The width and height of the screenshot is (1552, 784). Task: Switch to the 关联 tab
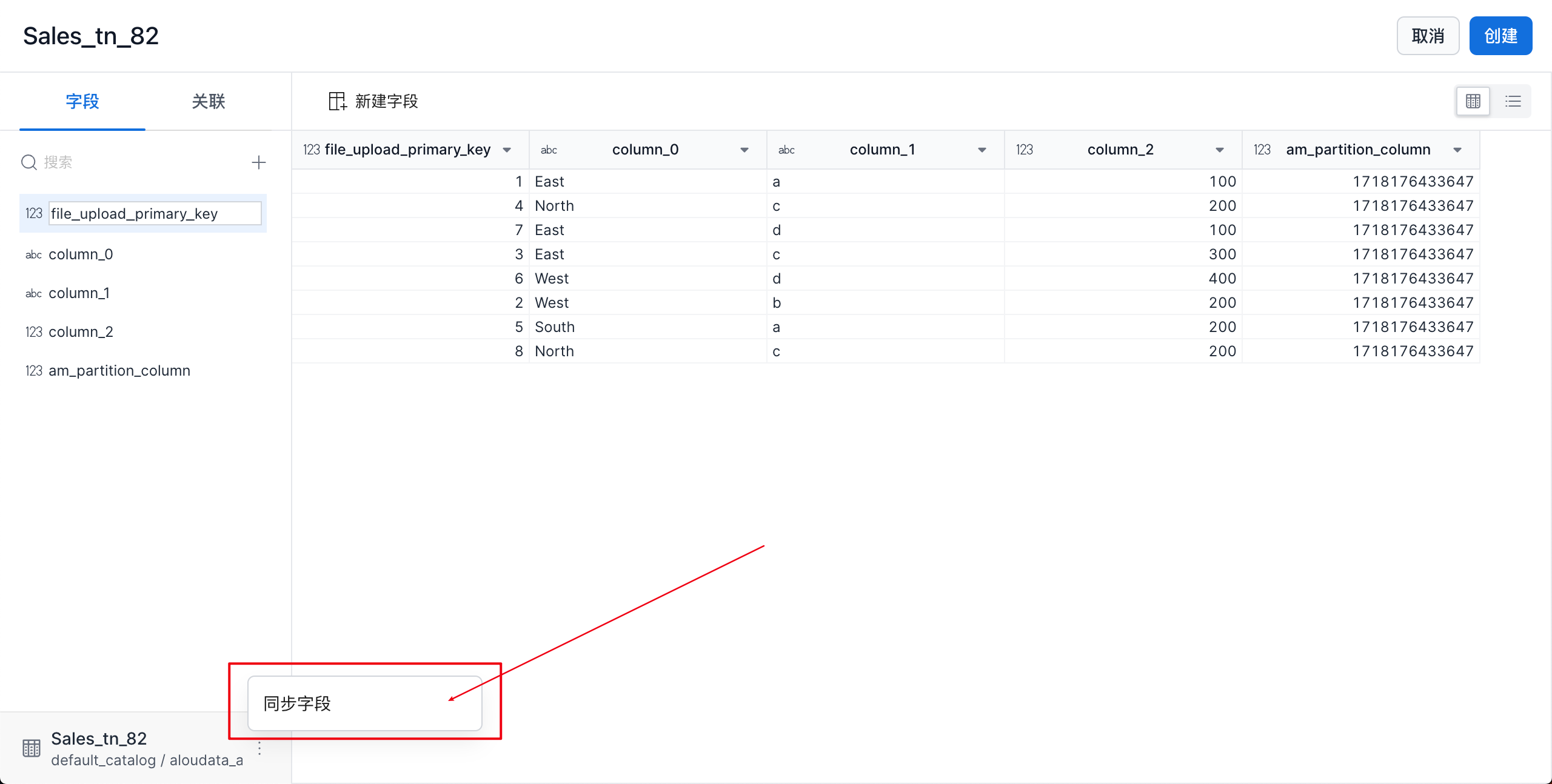pyautogui.click(x=208, y=101)
